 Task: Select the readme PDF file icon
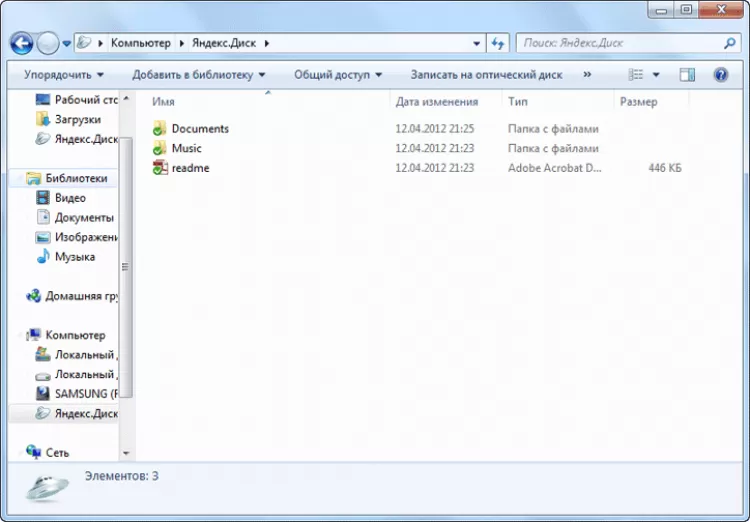tap(160, 167)
